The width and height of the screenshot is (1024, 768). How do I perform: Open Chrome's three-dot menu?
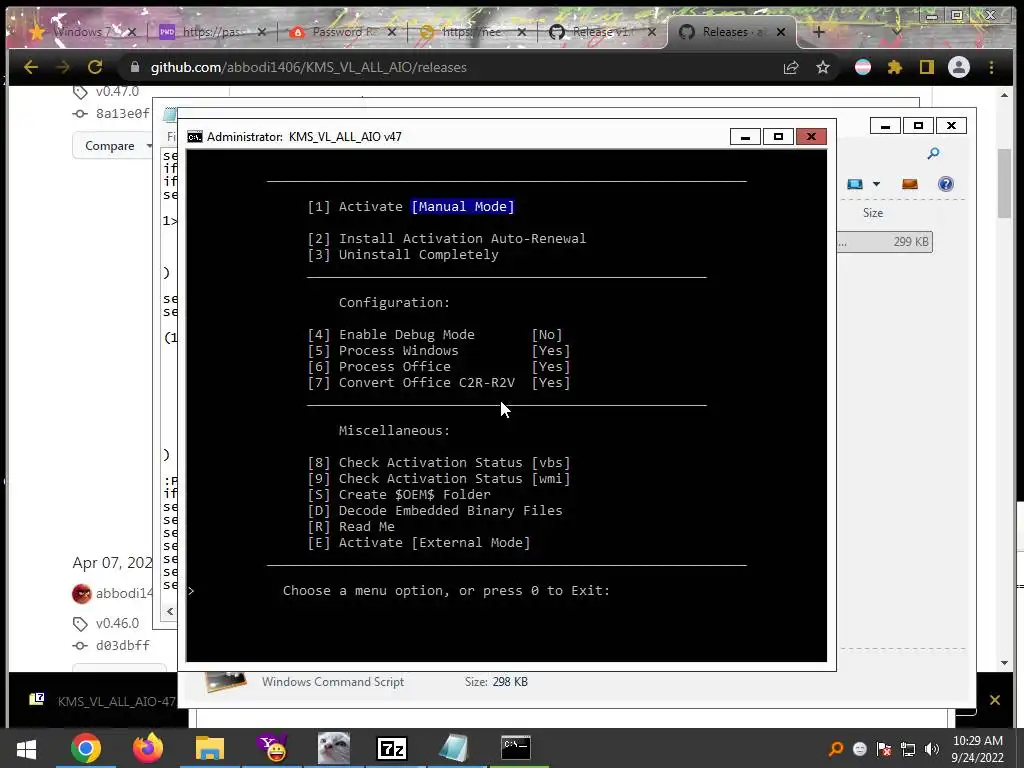[991, 67]
